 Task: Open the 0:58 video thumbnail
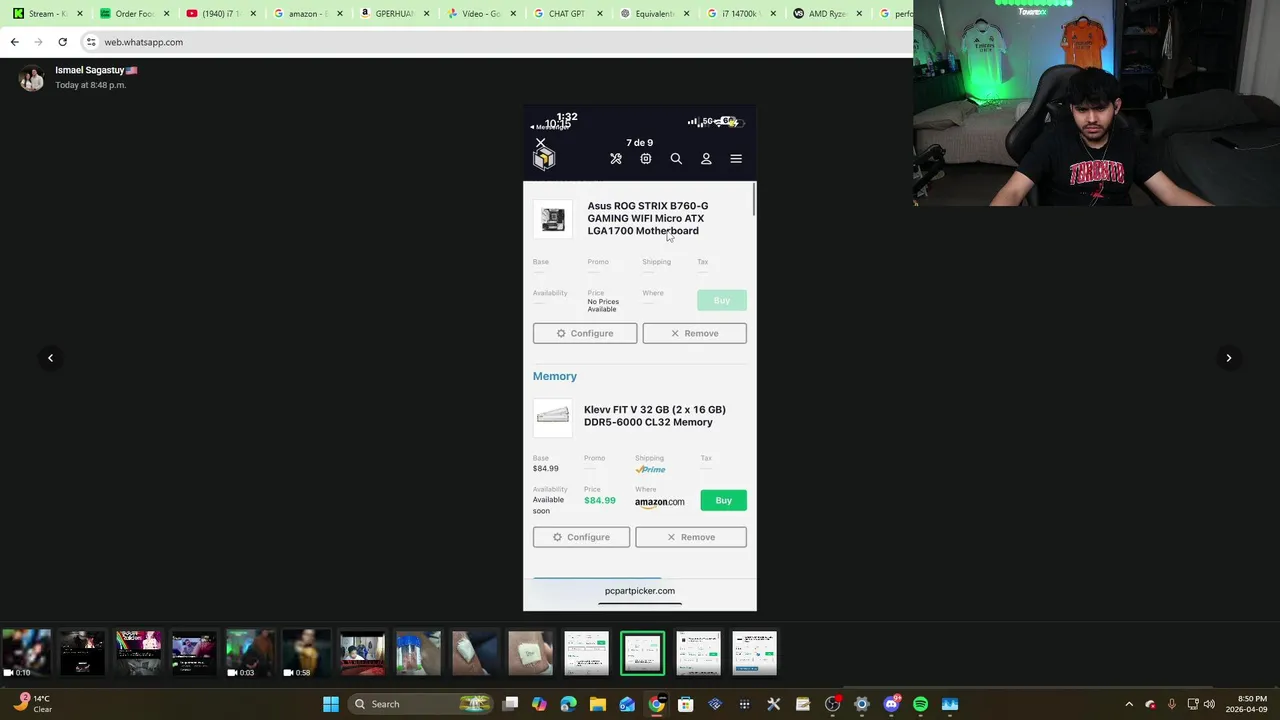pos(306,654)
